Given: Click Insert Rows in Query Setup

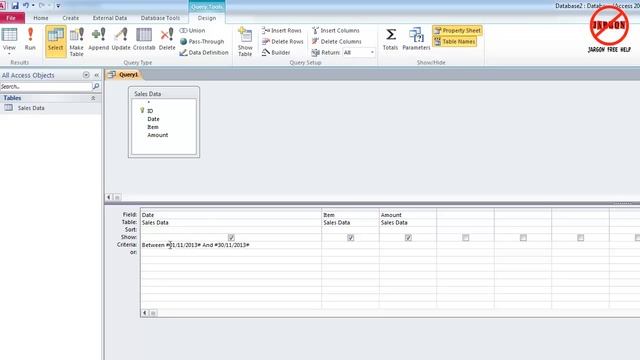Looking at the screenshot, I should 282,31.
